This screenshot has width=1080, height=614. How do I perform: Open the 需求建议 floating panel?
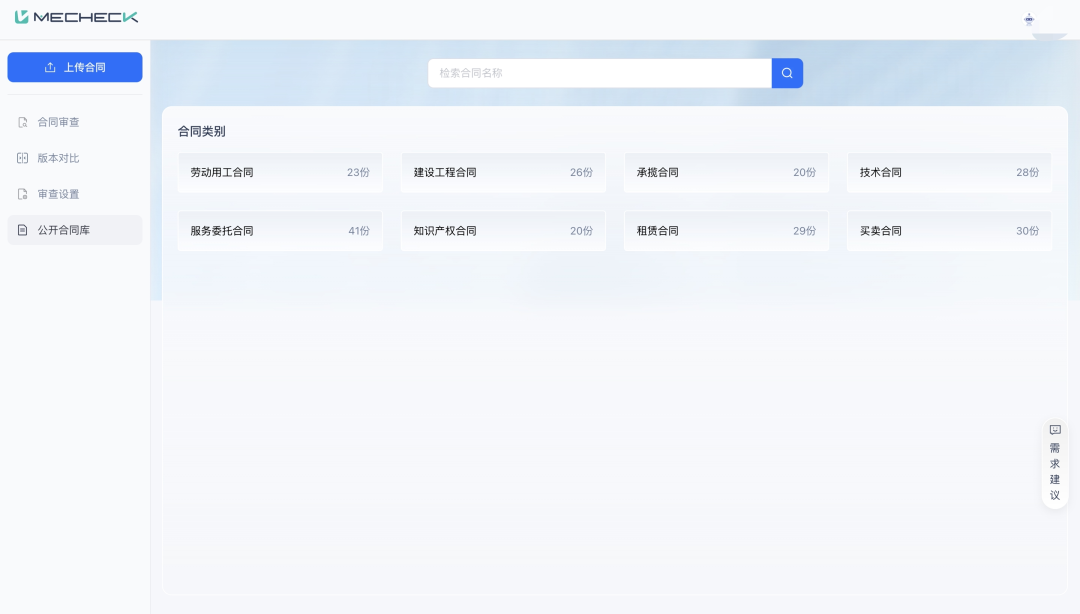tap(1055, 464)
